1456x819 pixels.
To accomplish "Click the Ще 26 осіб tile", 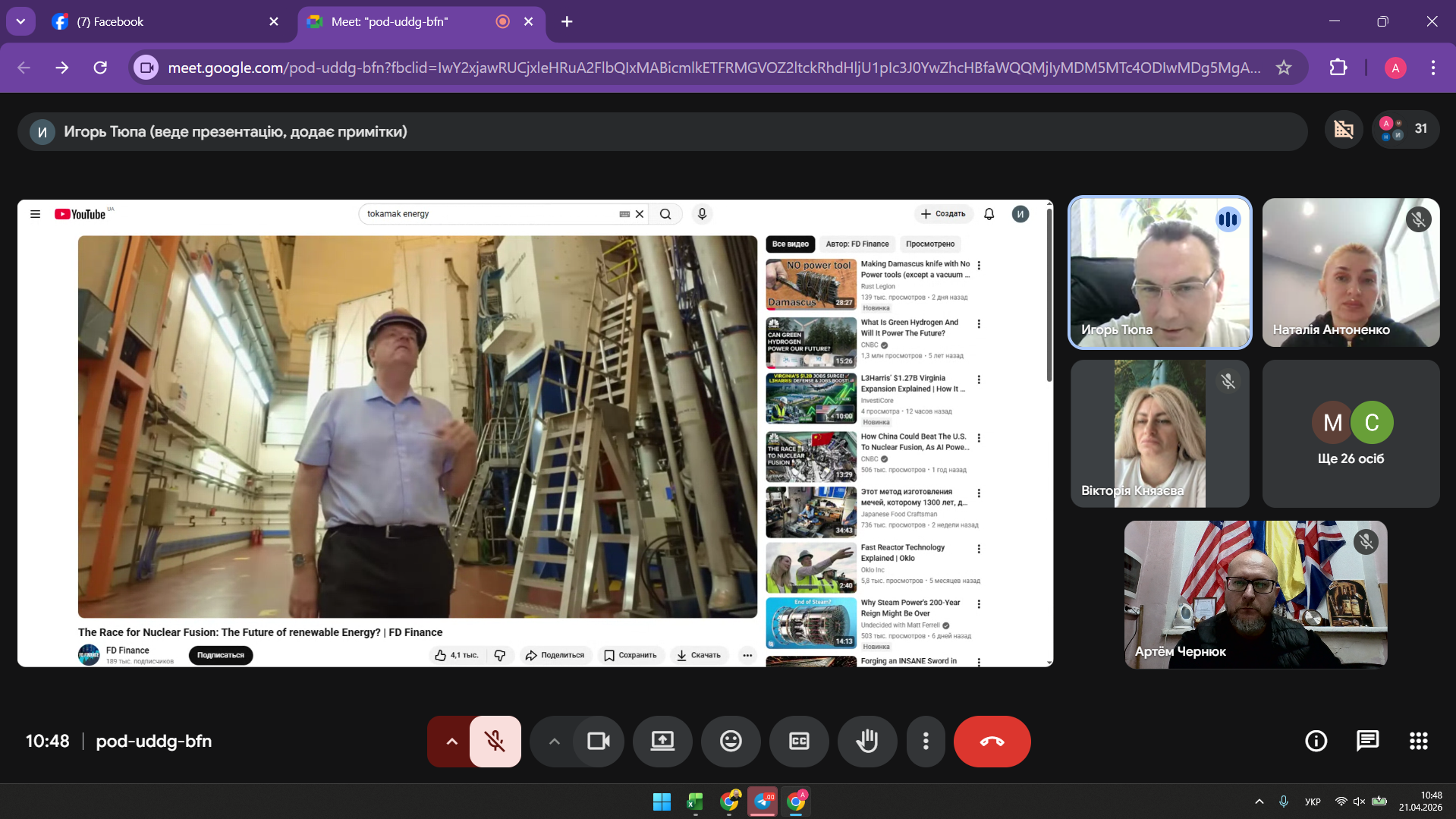I will pos(1351,433).
